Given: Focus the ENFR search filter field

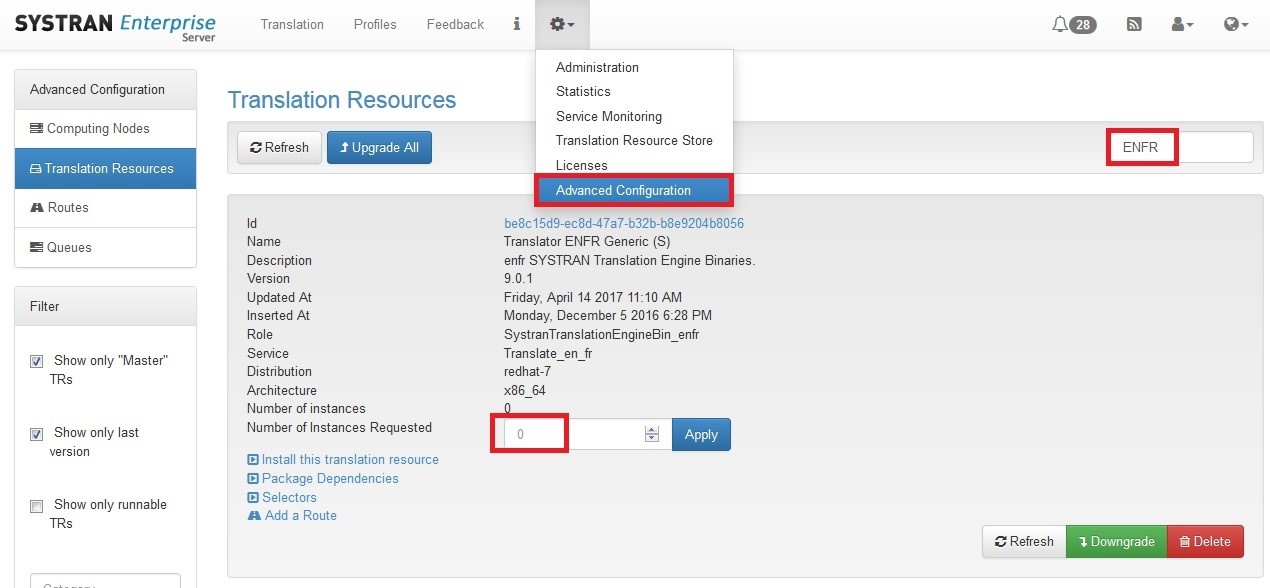Looking at the screenshot, I should click(1180, 147).
